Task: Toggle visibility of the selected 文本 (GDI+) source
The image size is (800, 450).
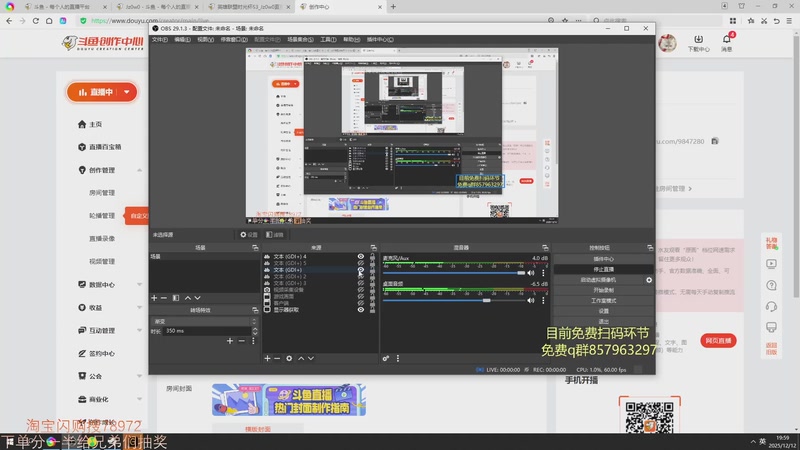Action: tap(361, 270)
